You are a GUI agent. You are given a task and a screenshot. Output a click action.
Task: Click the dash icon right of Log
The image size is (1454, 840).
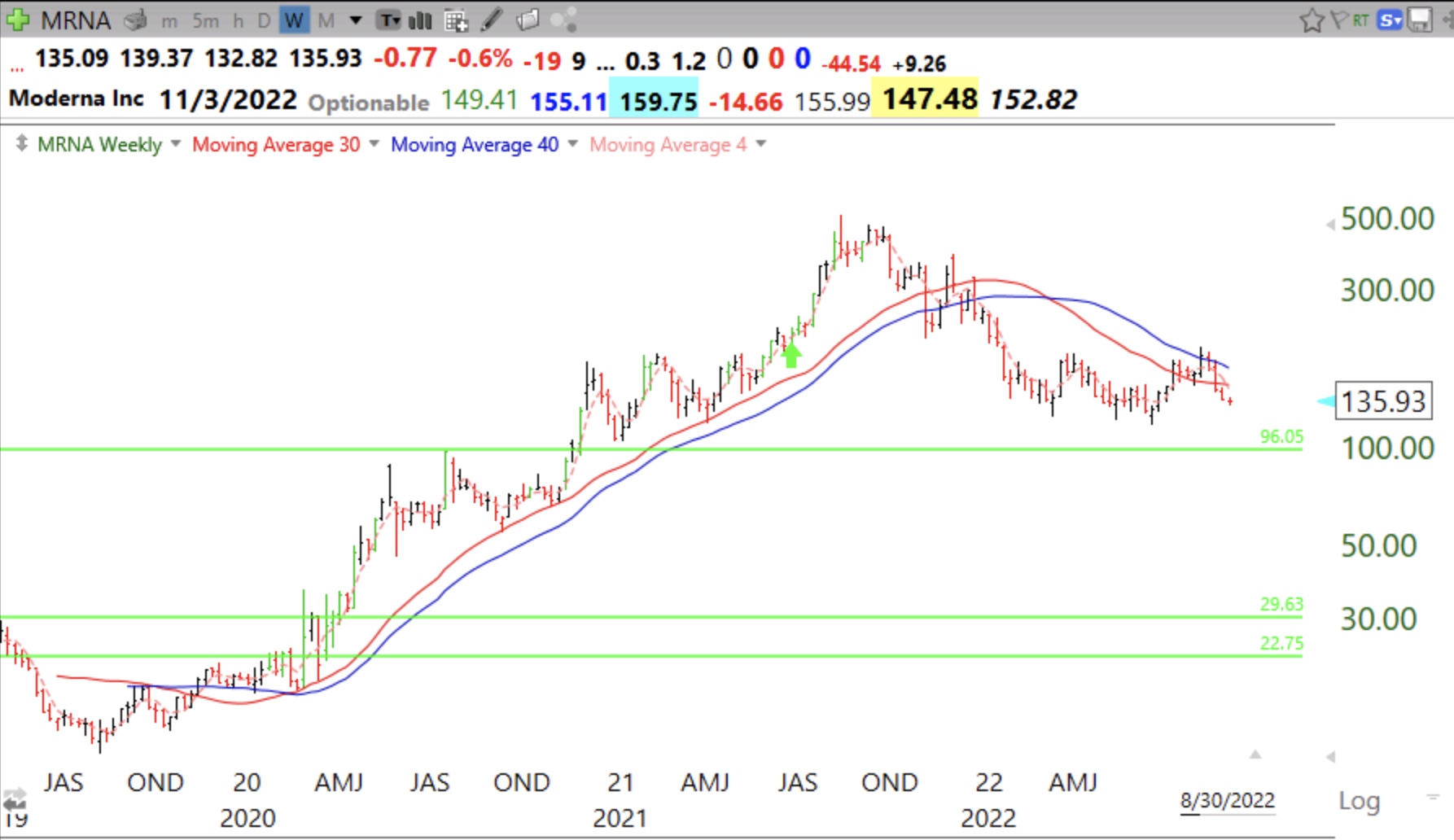point(1432,797)
